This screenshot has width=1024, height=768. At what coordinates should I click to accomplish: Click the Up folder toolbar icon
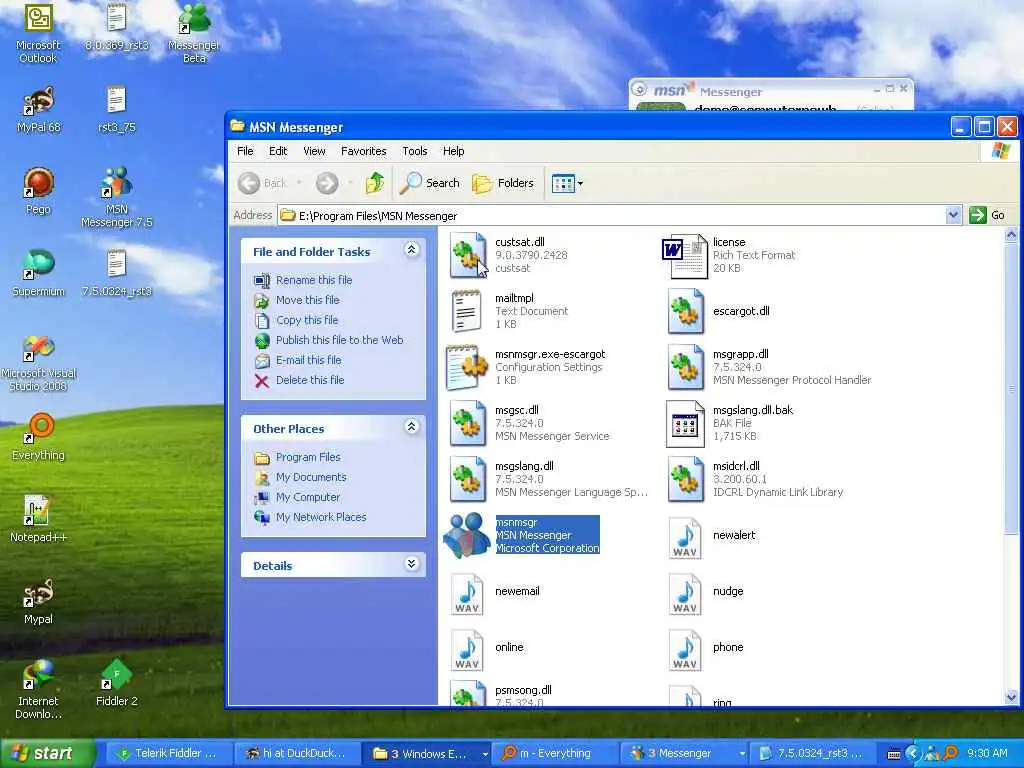point(375,183)
